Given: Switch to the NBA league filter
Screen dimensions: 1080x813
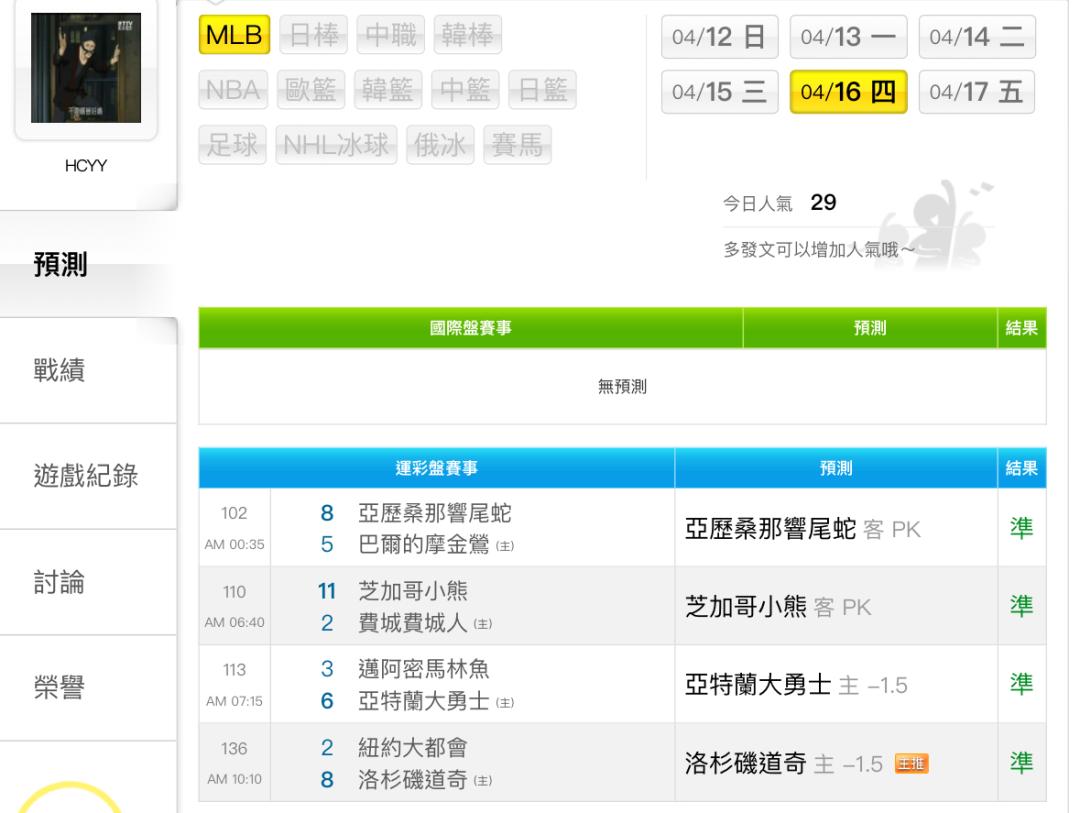Looking at the screenshot, I should click(234, 92).
